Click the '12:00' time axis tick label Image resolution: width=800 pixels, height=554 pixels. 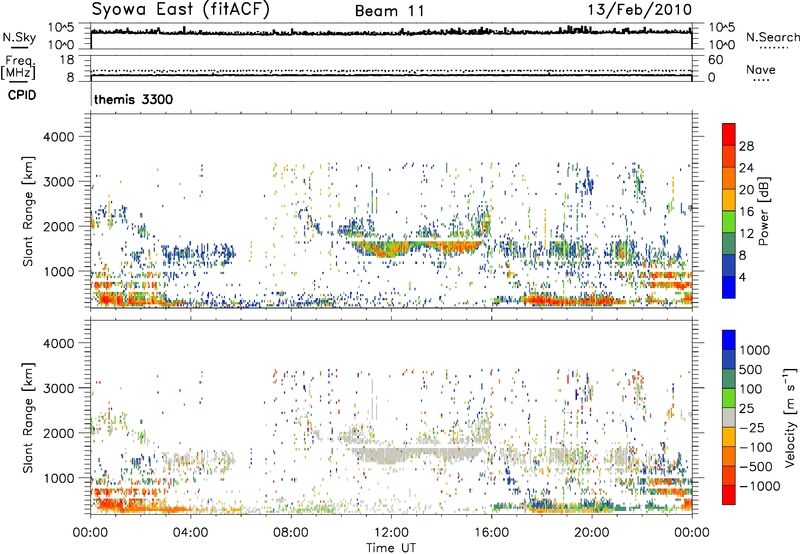(x=391, y=533)
